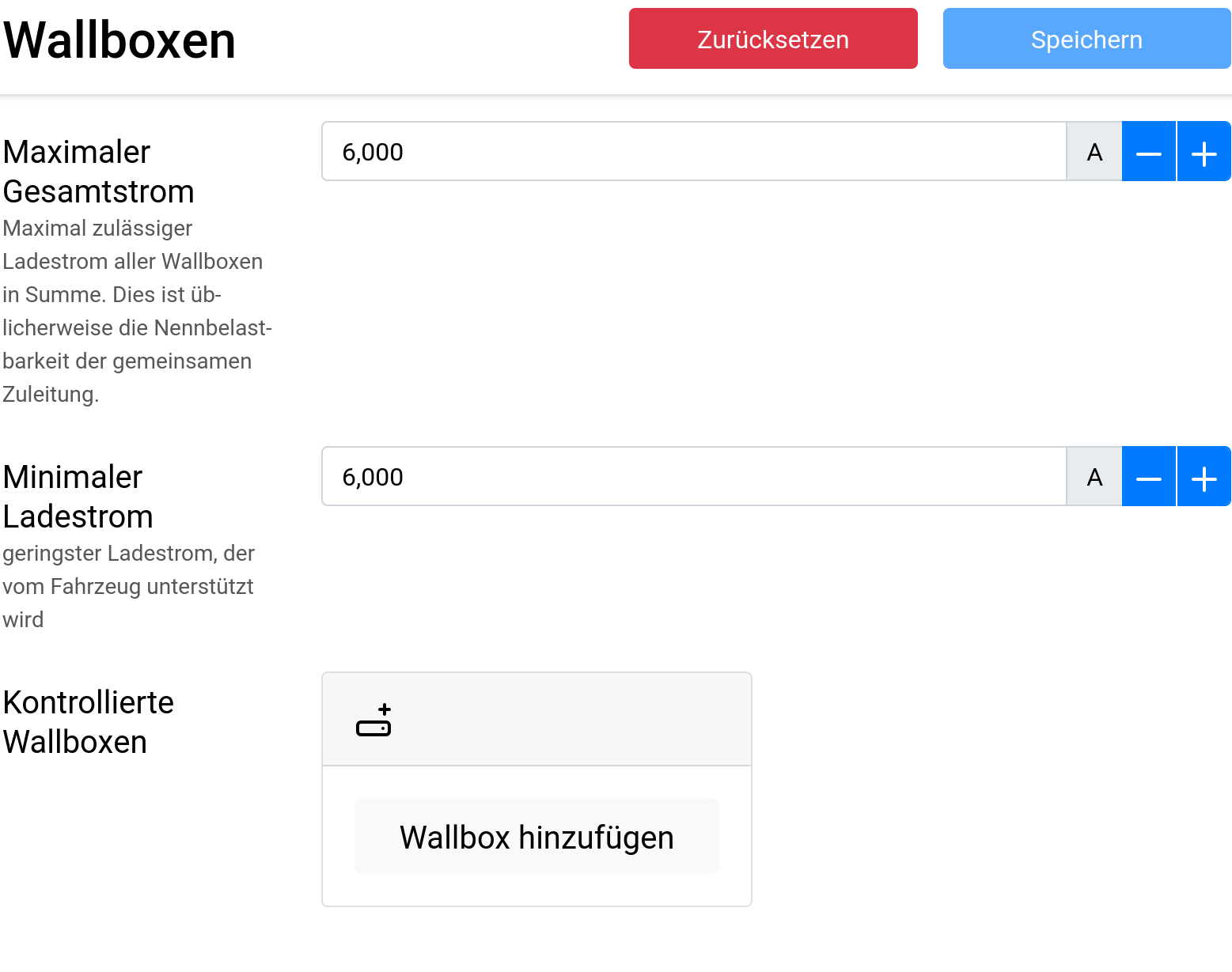Screen dimensions: 1232x972
Task: Save settings with the Speichern button
Action: (x=1087, y=39)
